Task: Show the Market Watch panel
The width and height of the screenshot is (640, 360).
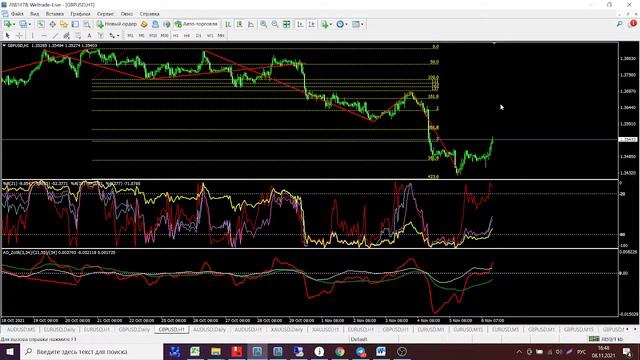Action: (41, 24)
